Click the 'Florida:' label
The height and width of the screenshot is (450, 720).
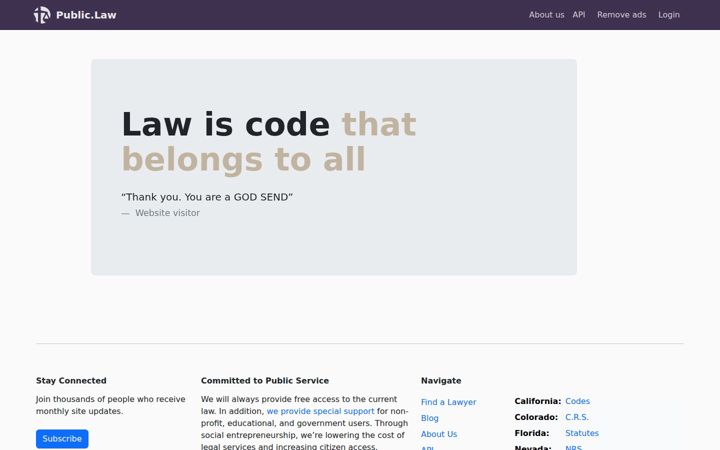coord(532,433)
